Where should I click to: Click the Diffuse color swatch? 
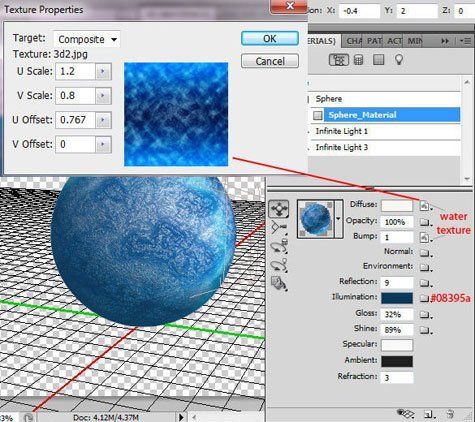coord(397,206)
